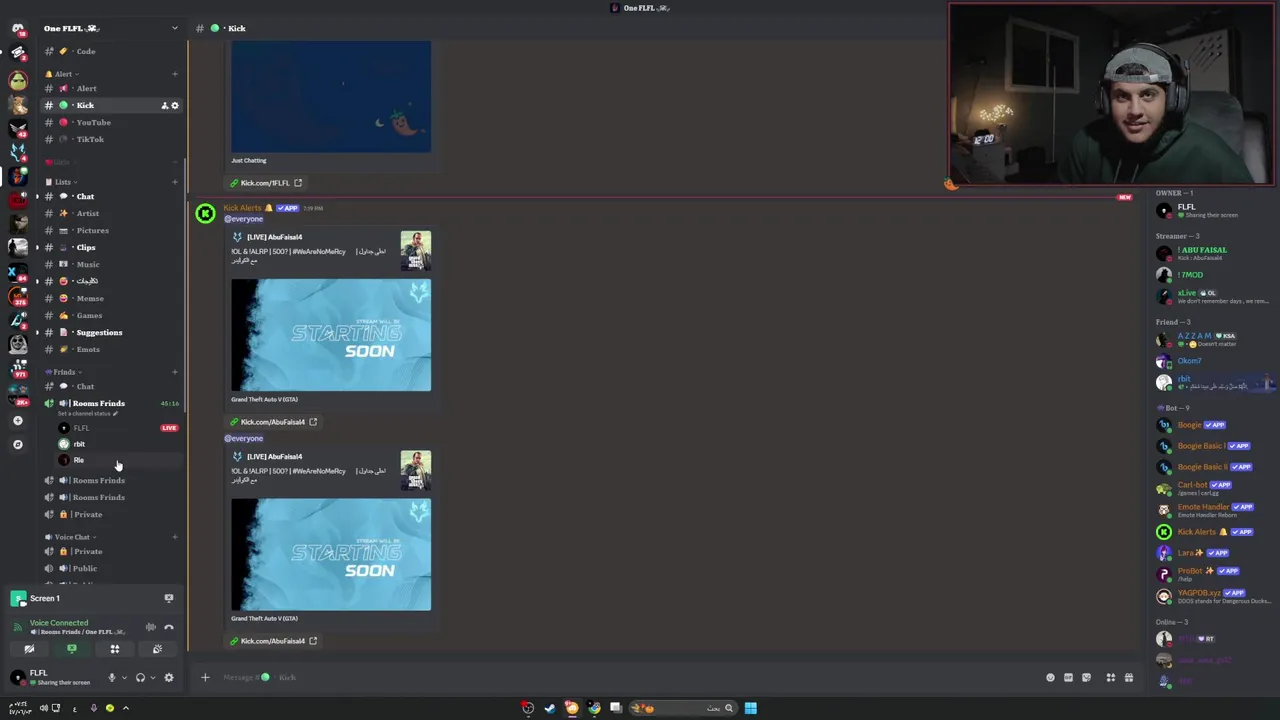This screenshot has width=1280, height=720.
Task: Show hidden system tray icons arrow
Action: [x=125, y=708]
